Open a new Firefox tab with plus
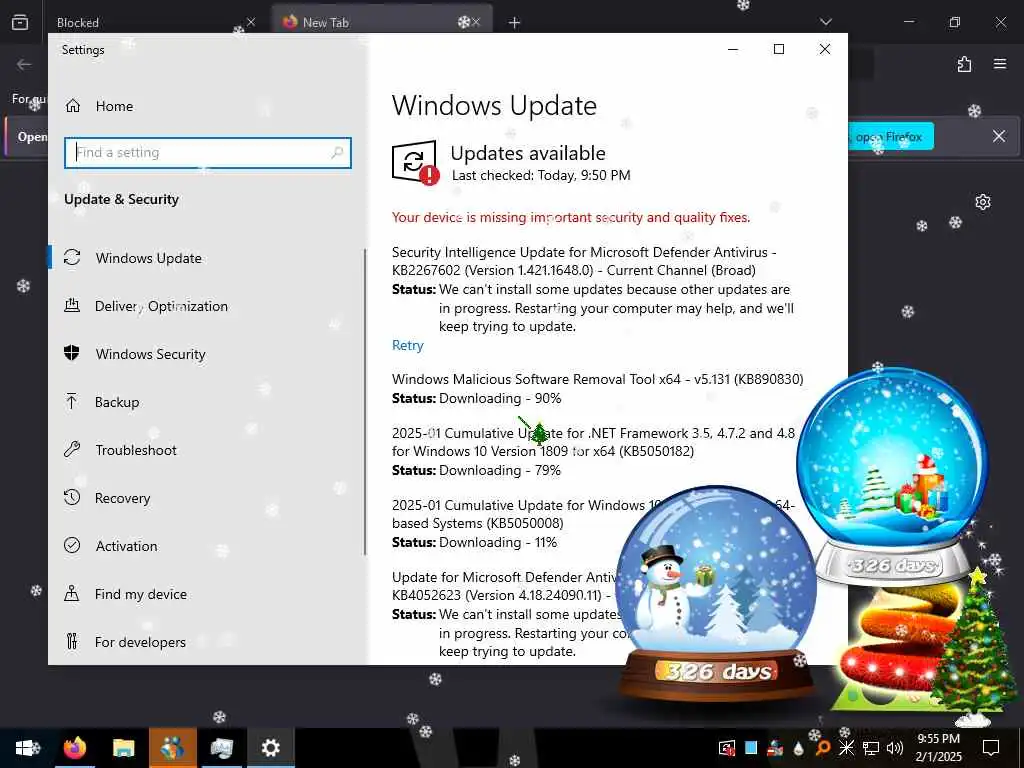 click(515, 23)
